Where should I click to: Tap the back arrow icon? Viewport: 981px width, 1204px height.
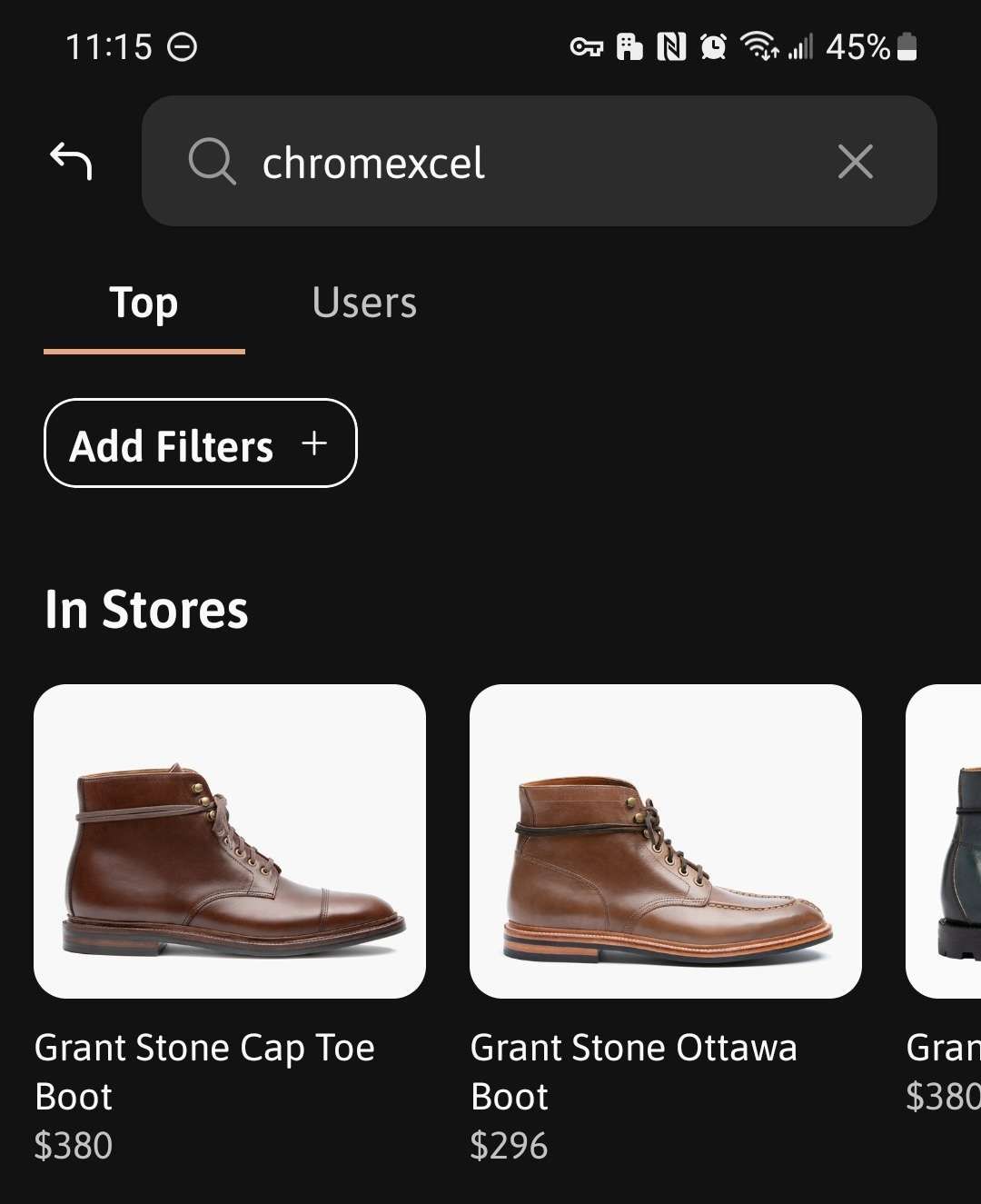click(x=71, y=161)
